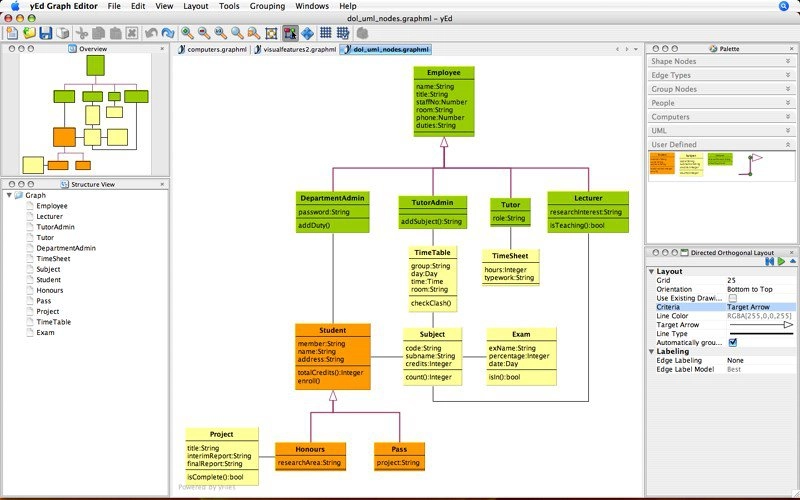This screenshot has width=800, height=500.
Task: Click the zoom to selection magnifier icon
Action: point(254,34)
